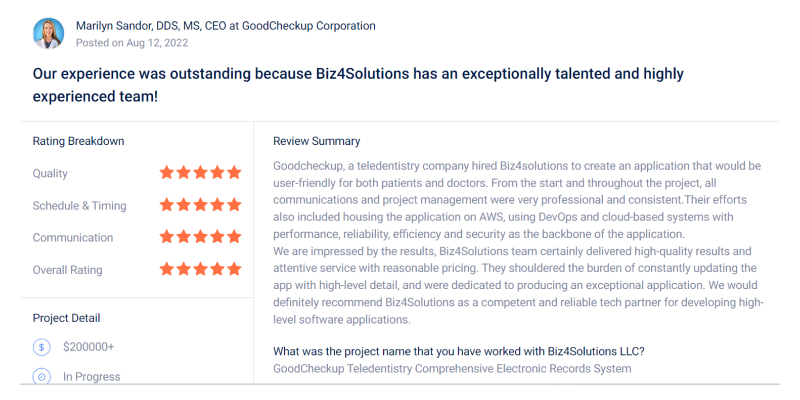
Task: Click the In Progress status icon
Action: (42, 377)
